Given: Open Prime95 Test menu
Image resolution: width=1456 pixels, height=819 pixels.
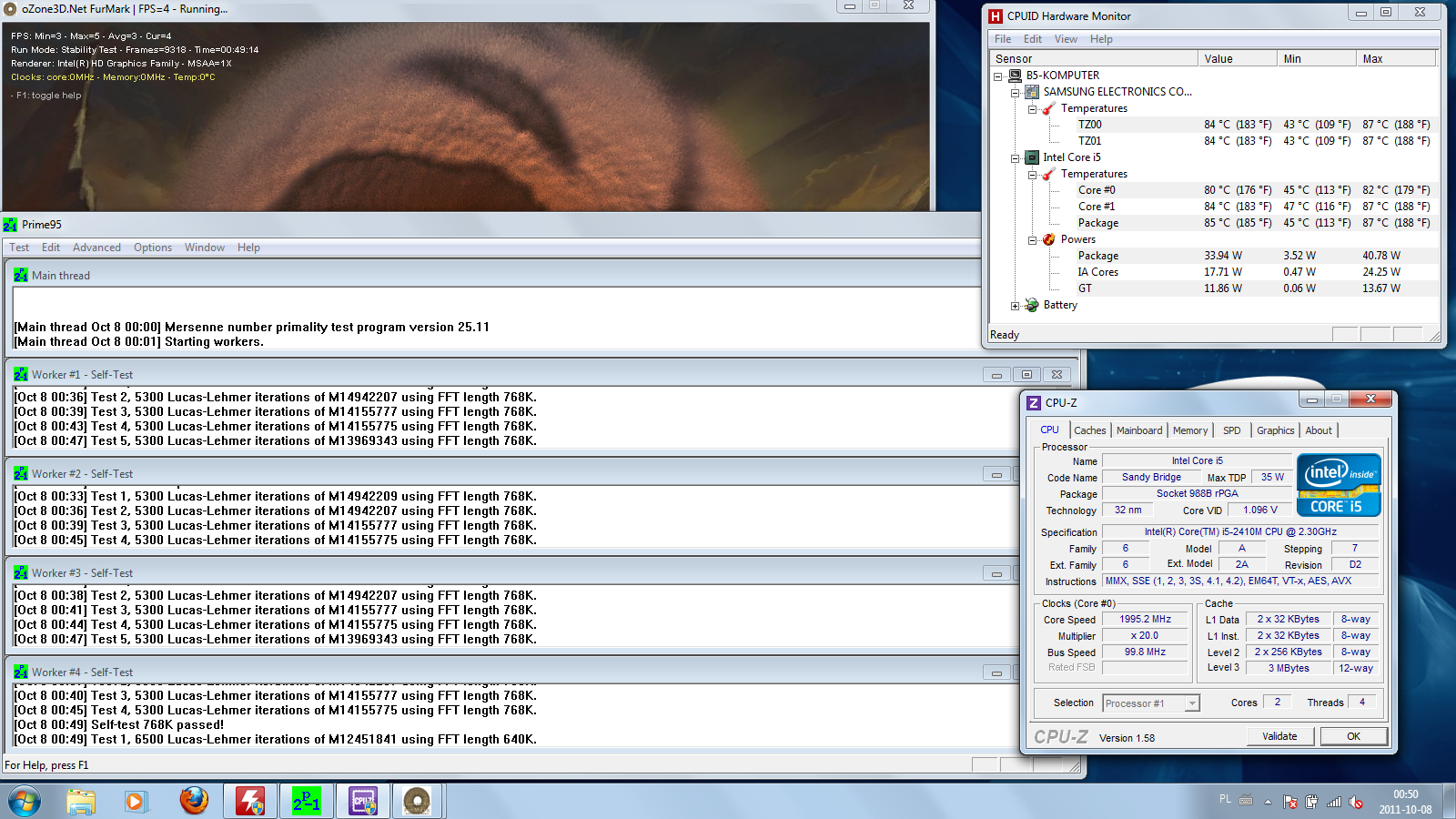Looking at the screenshot, I should coord(19,248).
